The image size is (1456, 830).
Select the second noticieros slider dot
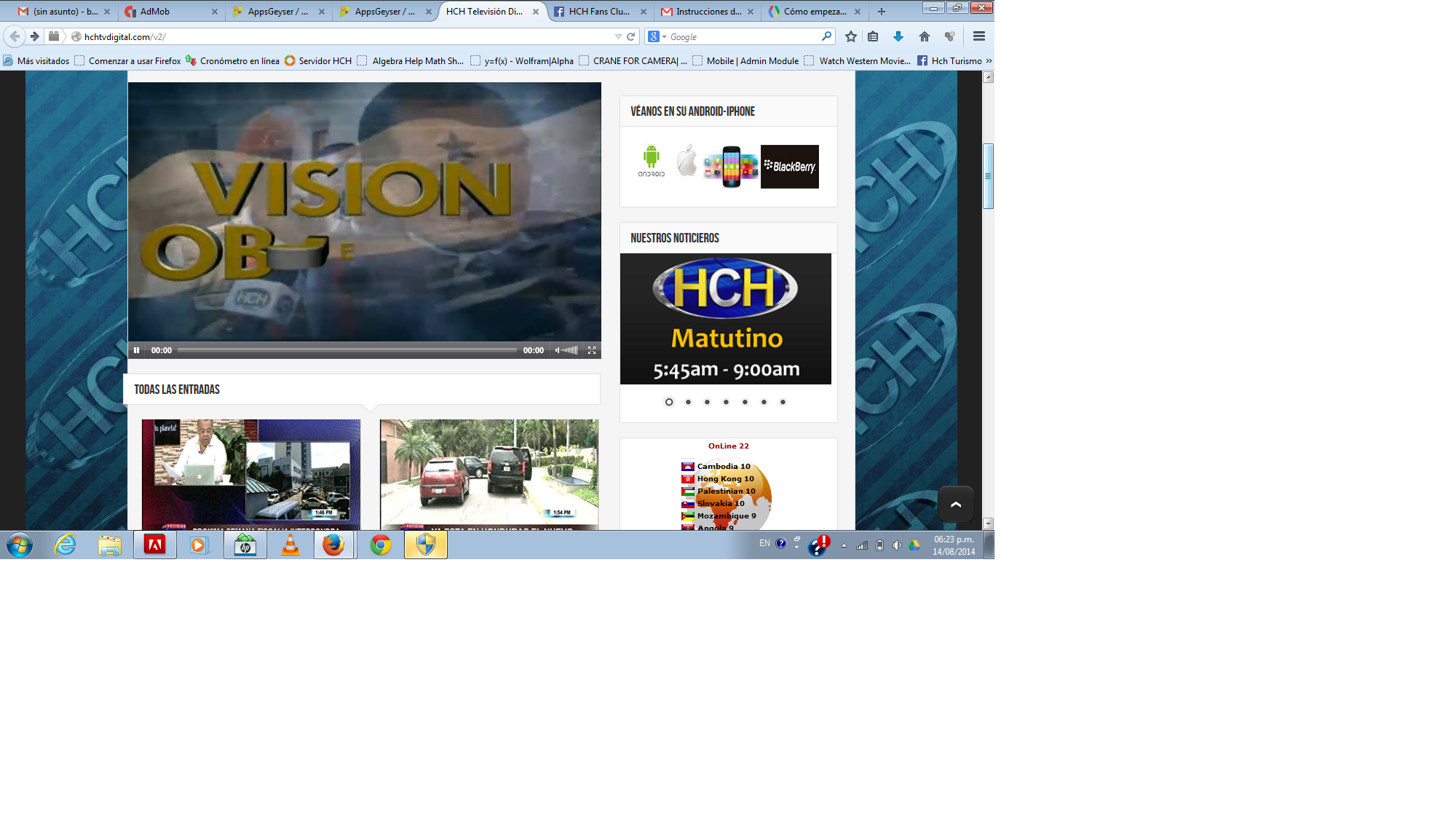(x=688, y=402)
